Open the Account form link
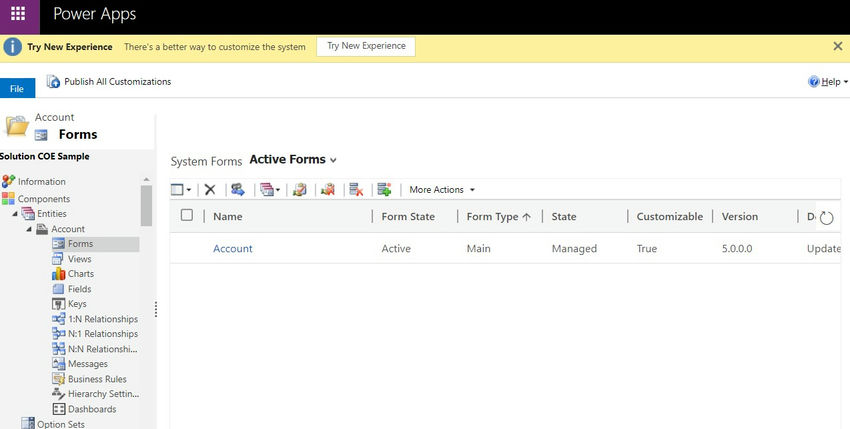This screenshot has width=850, height=429. [x=233, y=248]
